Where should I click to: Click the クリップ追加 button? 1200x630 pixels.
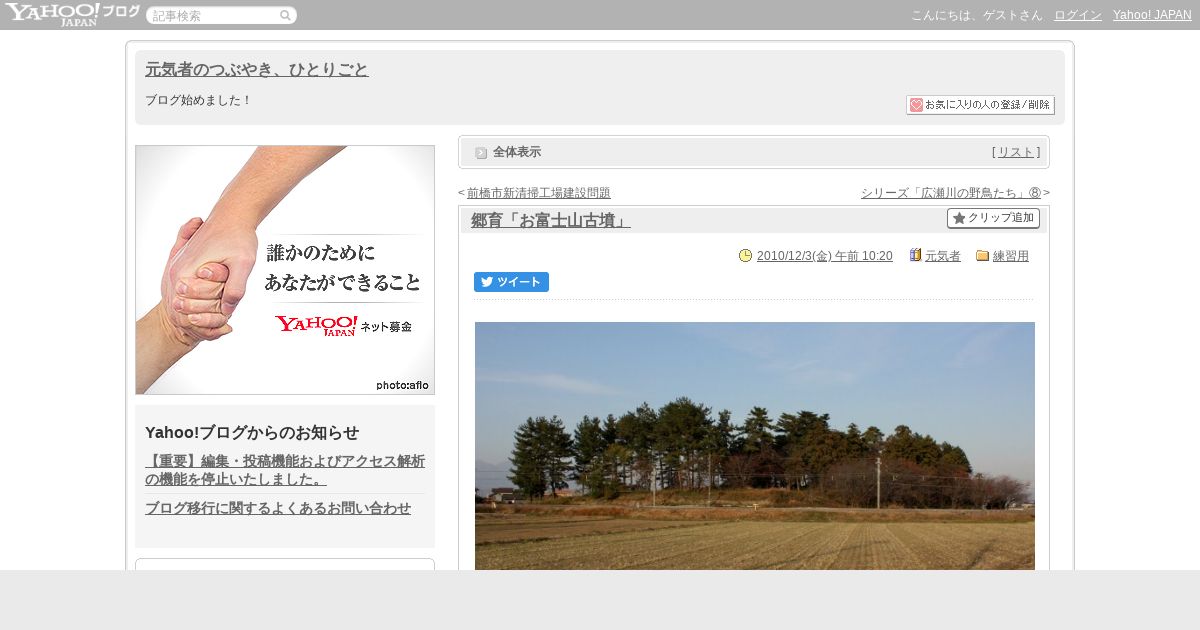point(993,218)
